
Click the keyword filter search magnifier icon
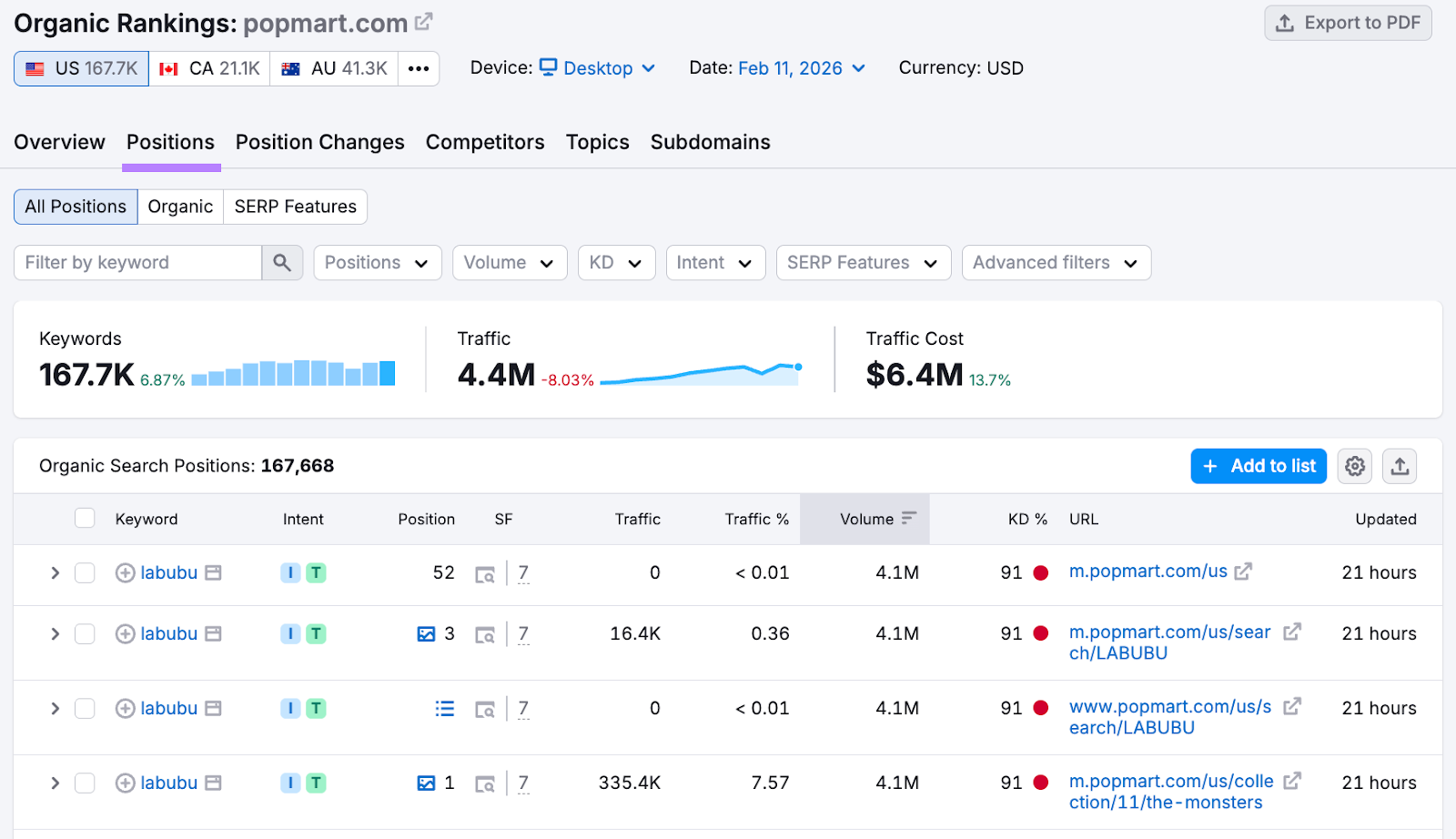[x=282, y=262]
